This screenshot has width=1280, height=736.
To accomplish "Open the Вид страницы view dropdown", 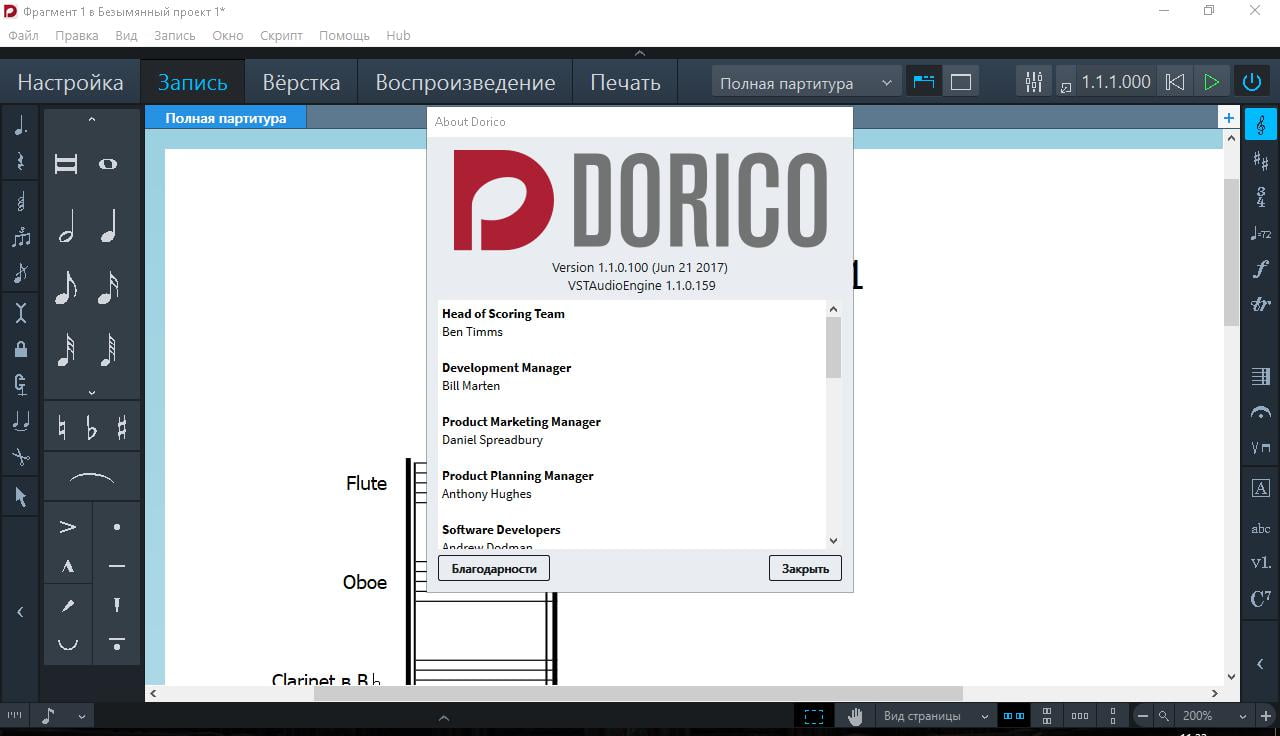I will click(x=936, y=716).
